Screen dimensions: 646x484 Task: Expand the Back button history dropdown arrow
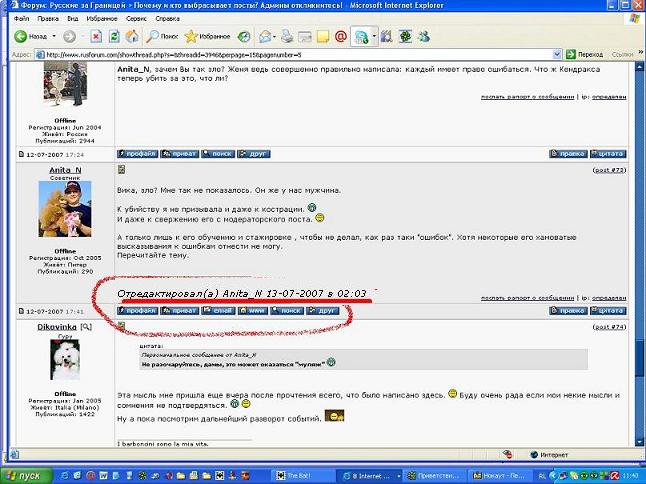[54, 36]
